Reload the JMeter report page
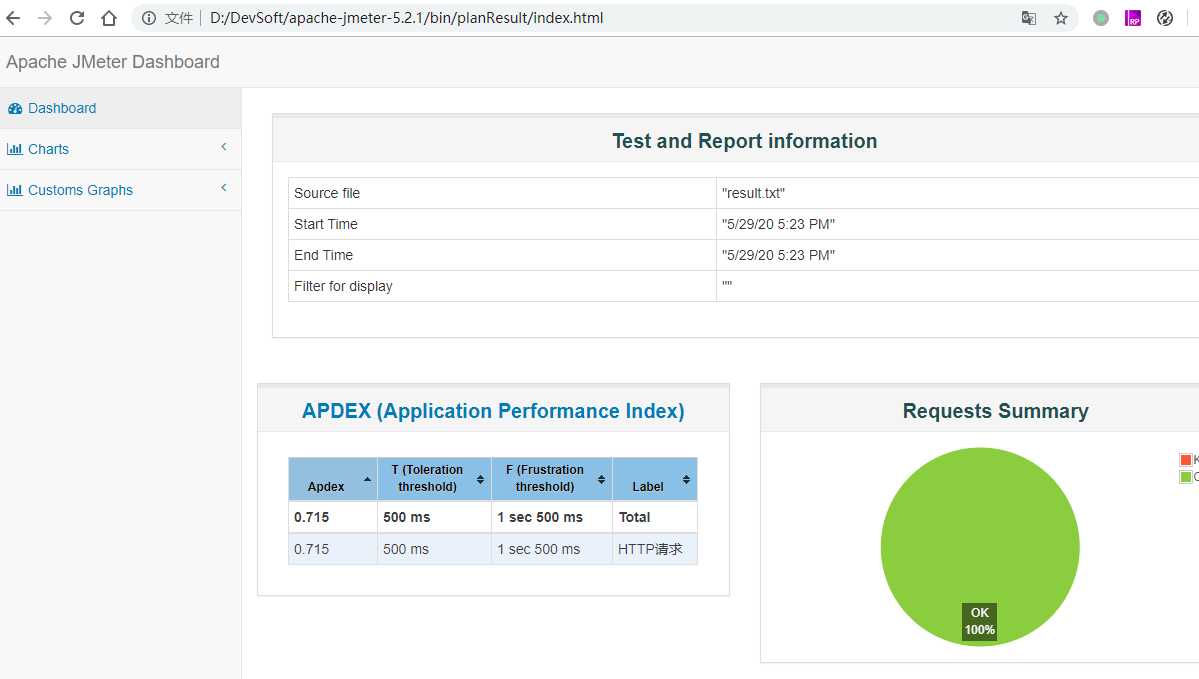This screenshot has height=679, width=1199. click(77, 18)
